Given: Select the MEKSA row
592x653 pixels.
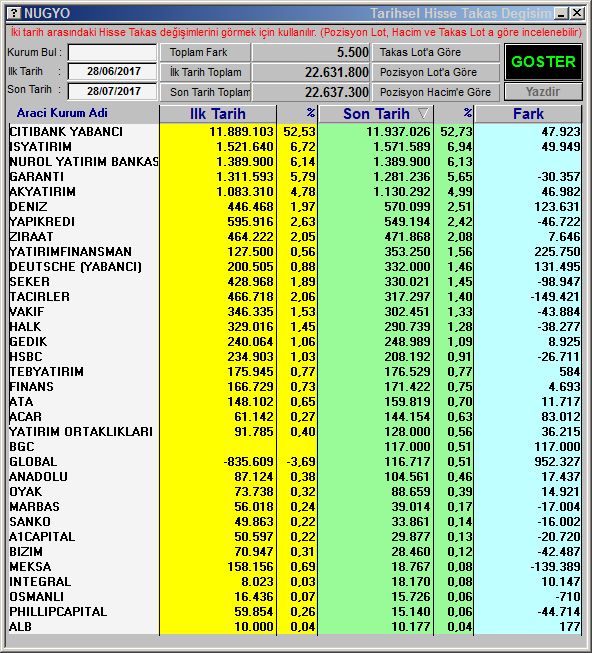Looking at the screenshot, I should pos(295,566).
